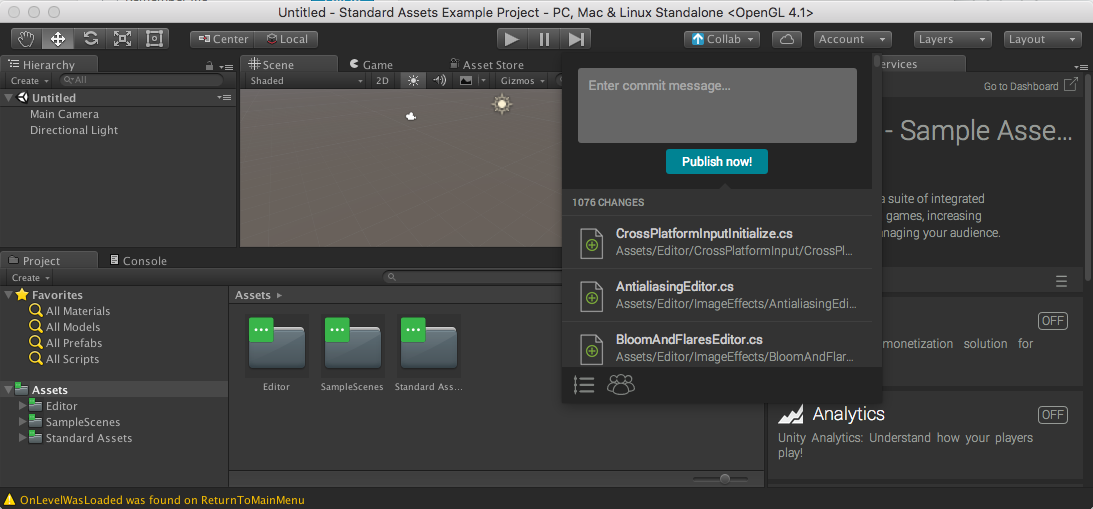The height and width of the screenshot is (509, 1093).
Task: Open Collab teammates icon
Action: coord(621,385)
